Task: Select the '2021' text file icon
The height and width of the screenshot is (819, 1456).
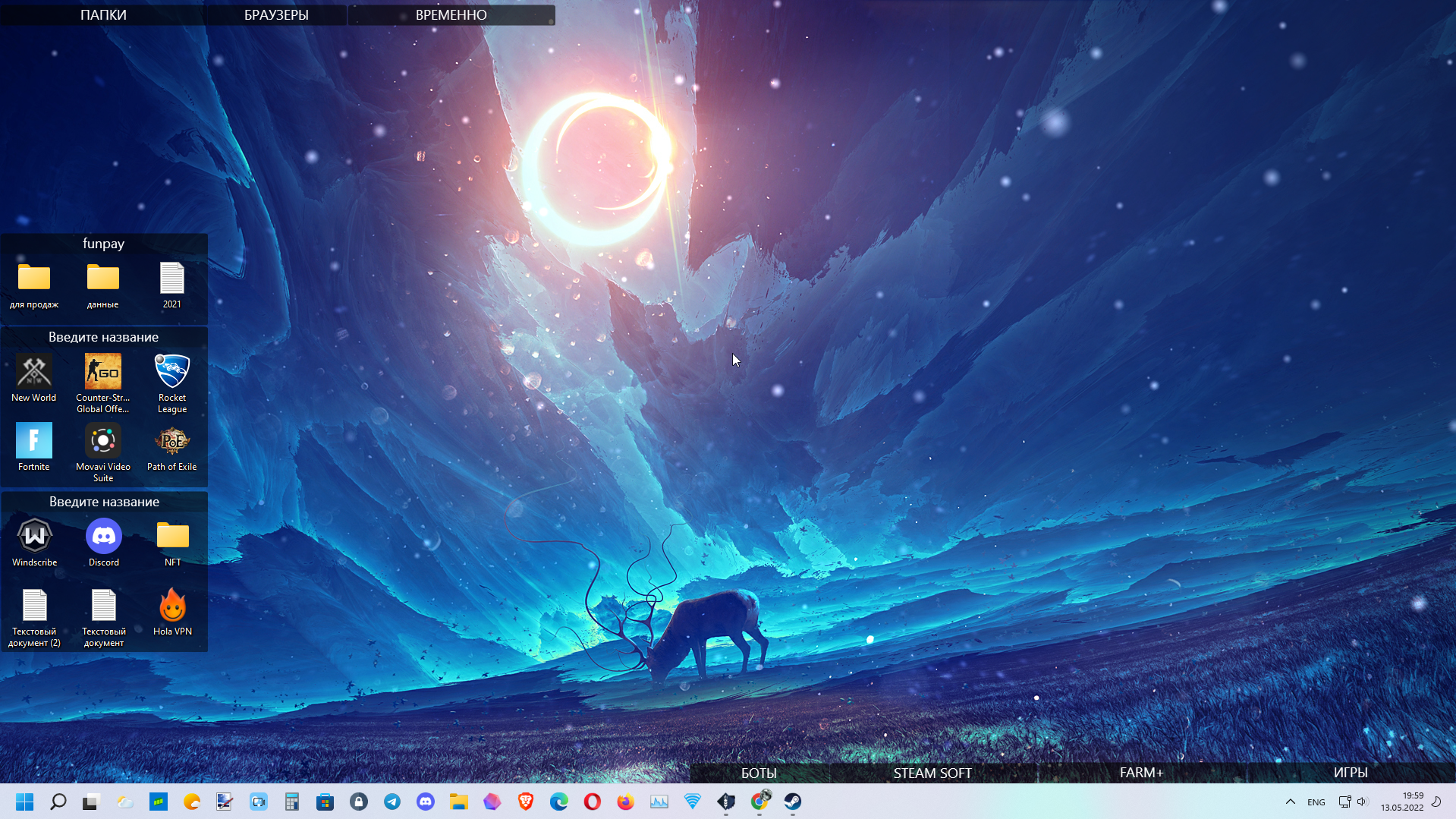Action: (x=172, y=285)
